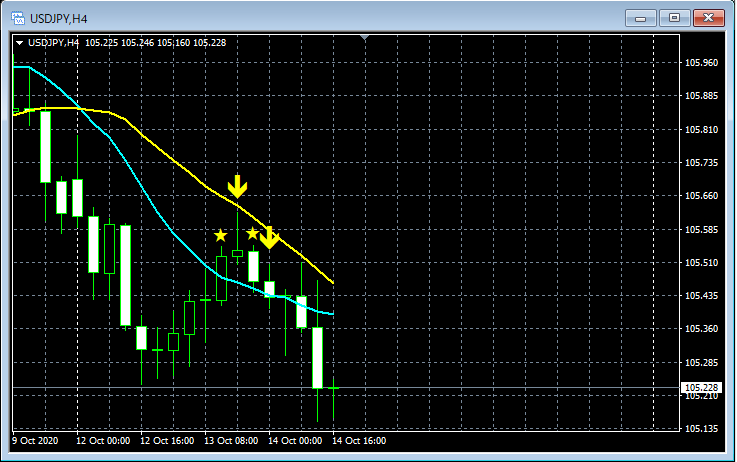Image resolution: width=737 pixels, height=462 pixels.
Task: Minimize the USDJPY,H4 chart window
Action: point(641,18)
